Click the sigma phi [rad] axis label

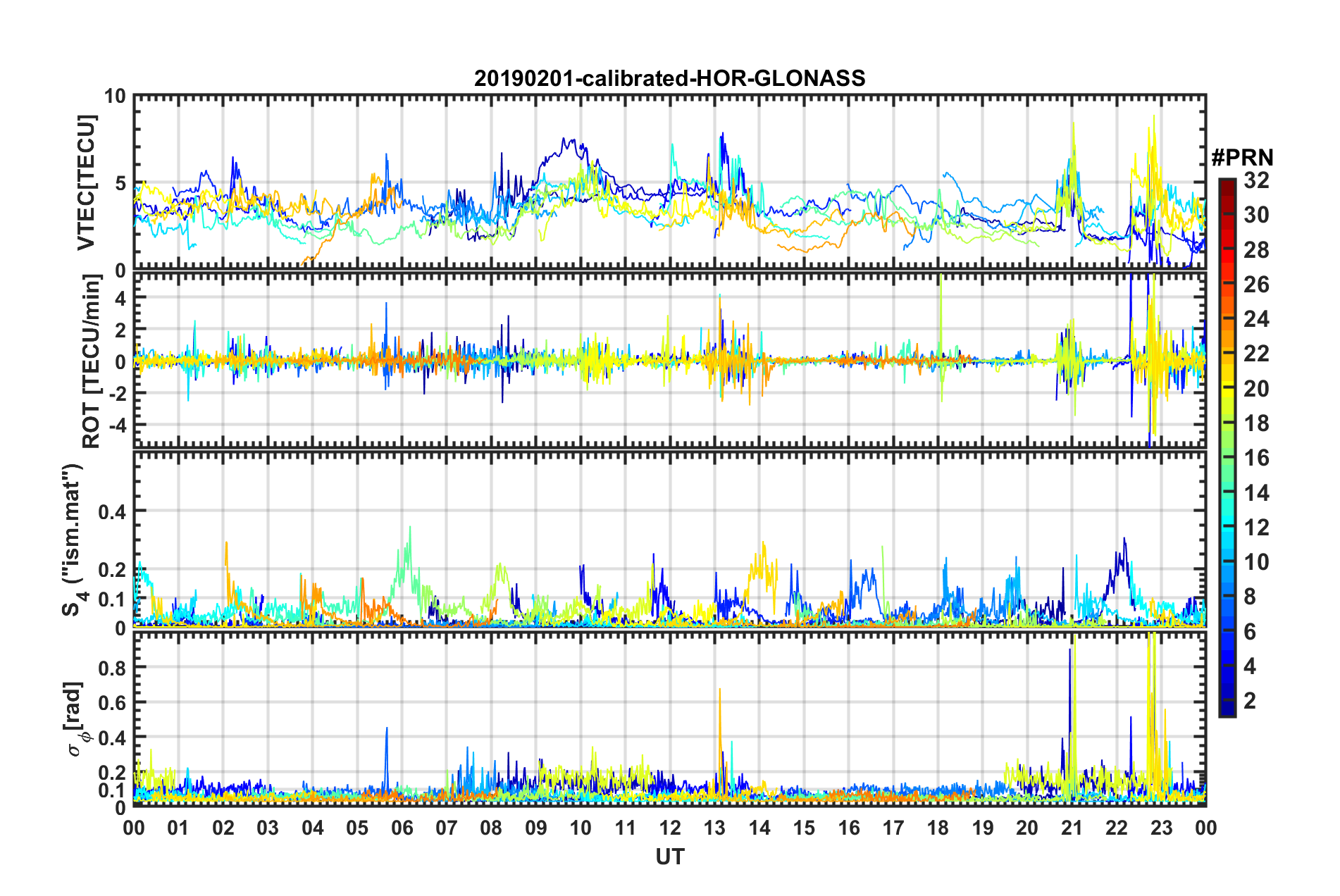point(75,719)
